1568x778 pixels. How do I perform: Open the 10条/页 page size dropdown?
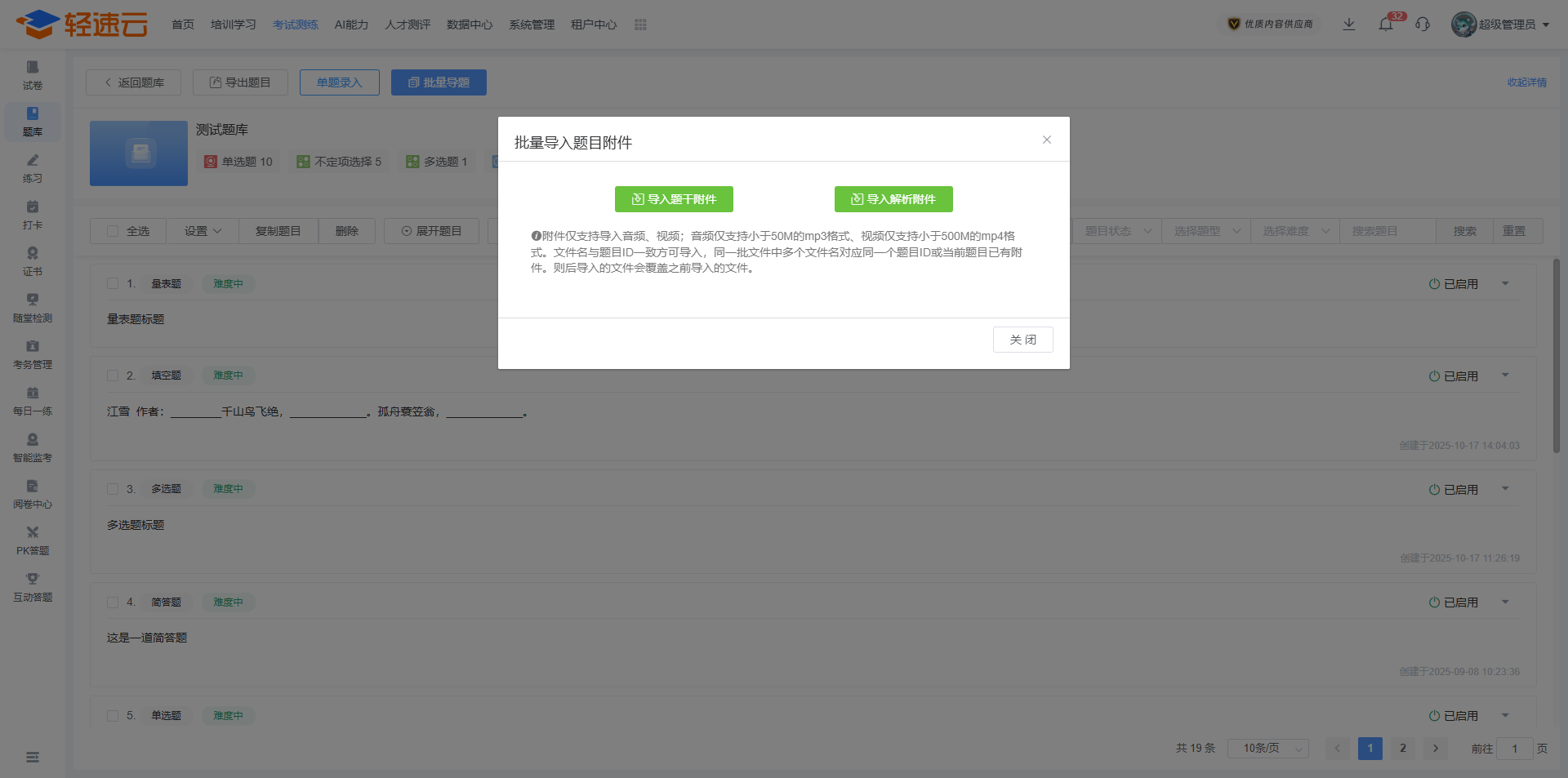click(x=1267, y=749)
